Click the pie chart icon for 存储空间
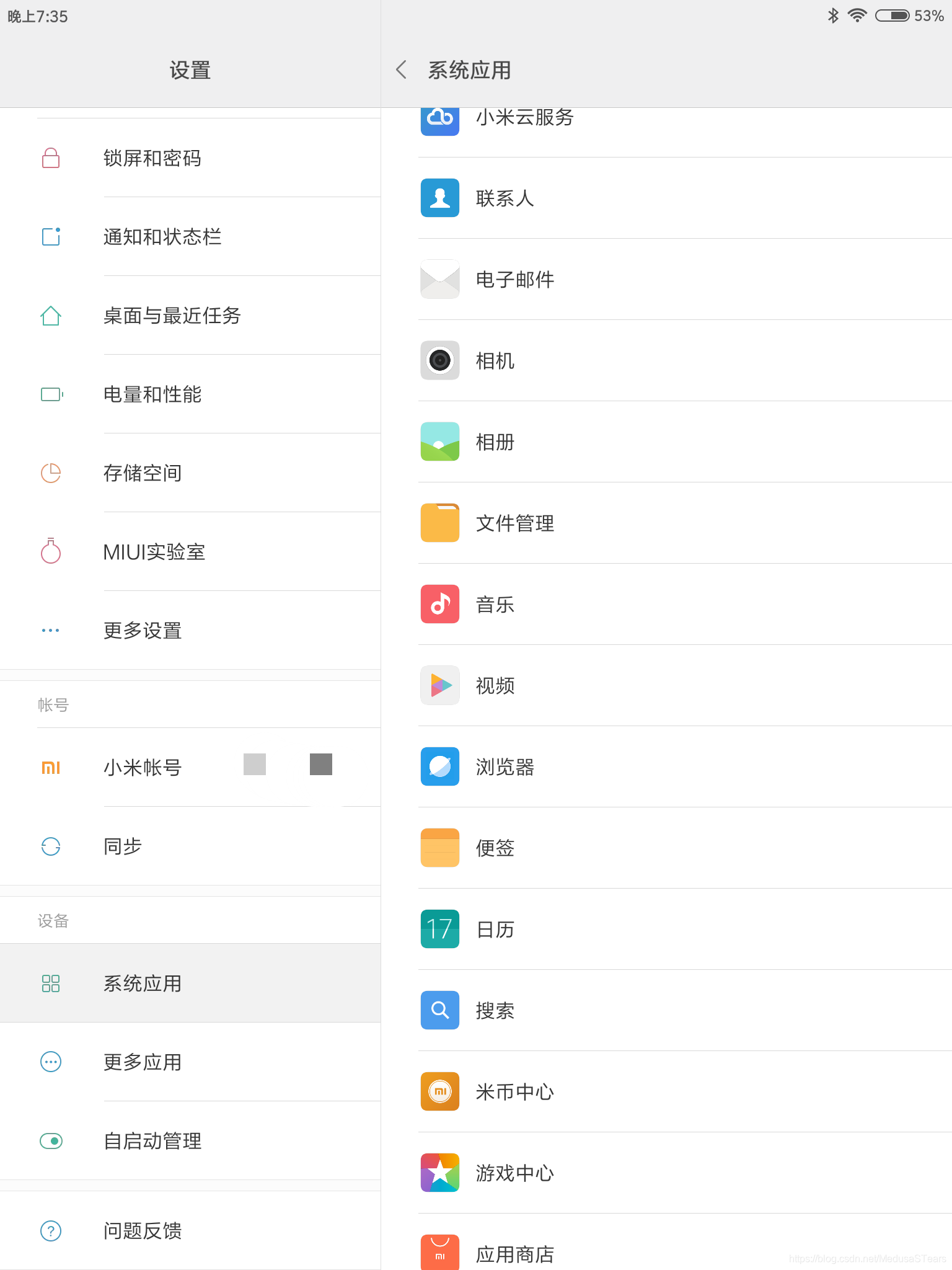The height and width of the screenshot is (1270, 952). tap(51, 473)
